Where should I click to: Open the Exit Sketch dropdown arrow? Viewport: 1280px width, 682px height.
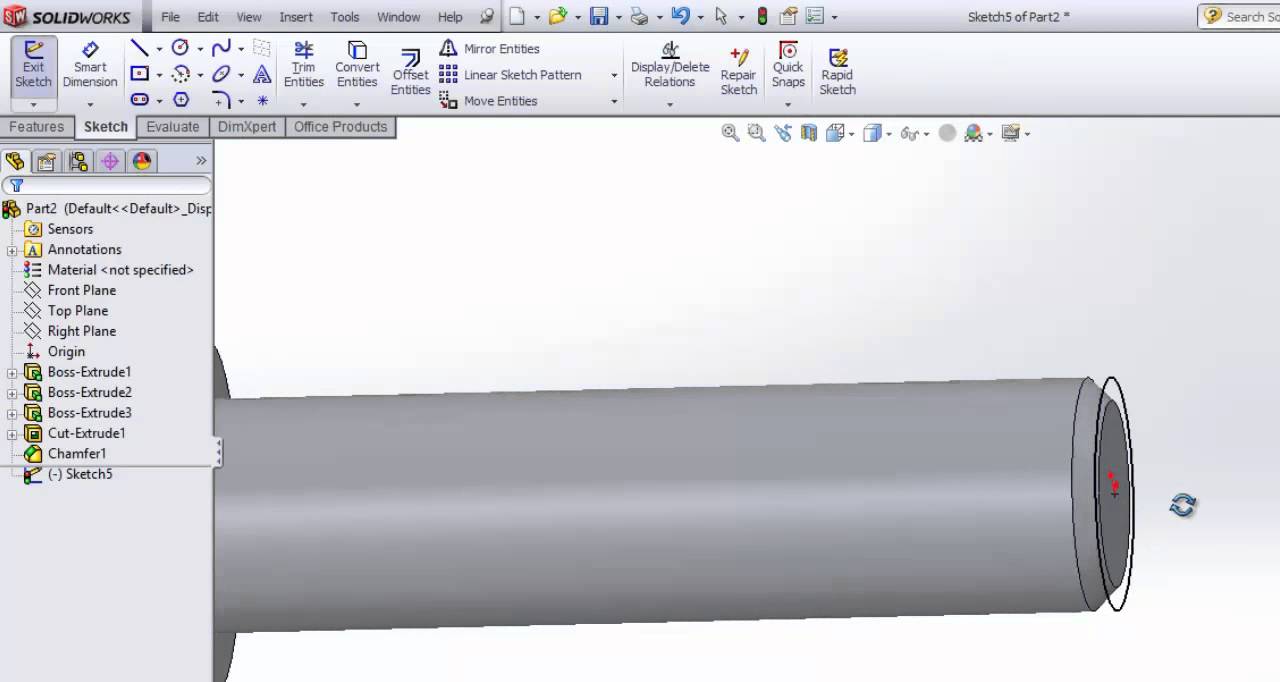[33, 104]
